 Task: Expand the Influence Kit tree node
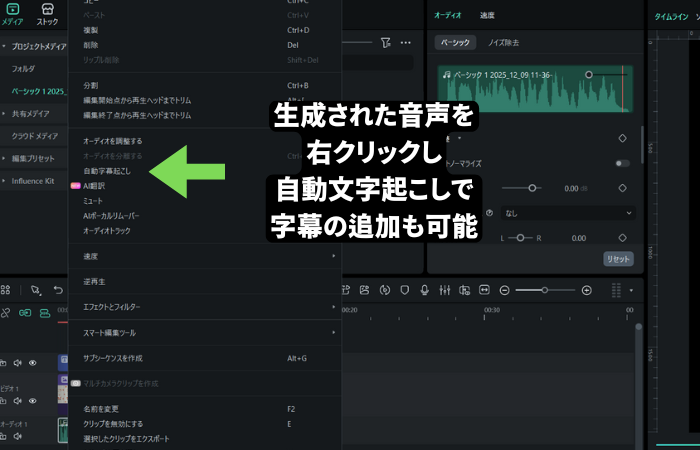point(4,181)
